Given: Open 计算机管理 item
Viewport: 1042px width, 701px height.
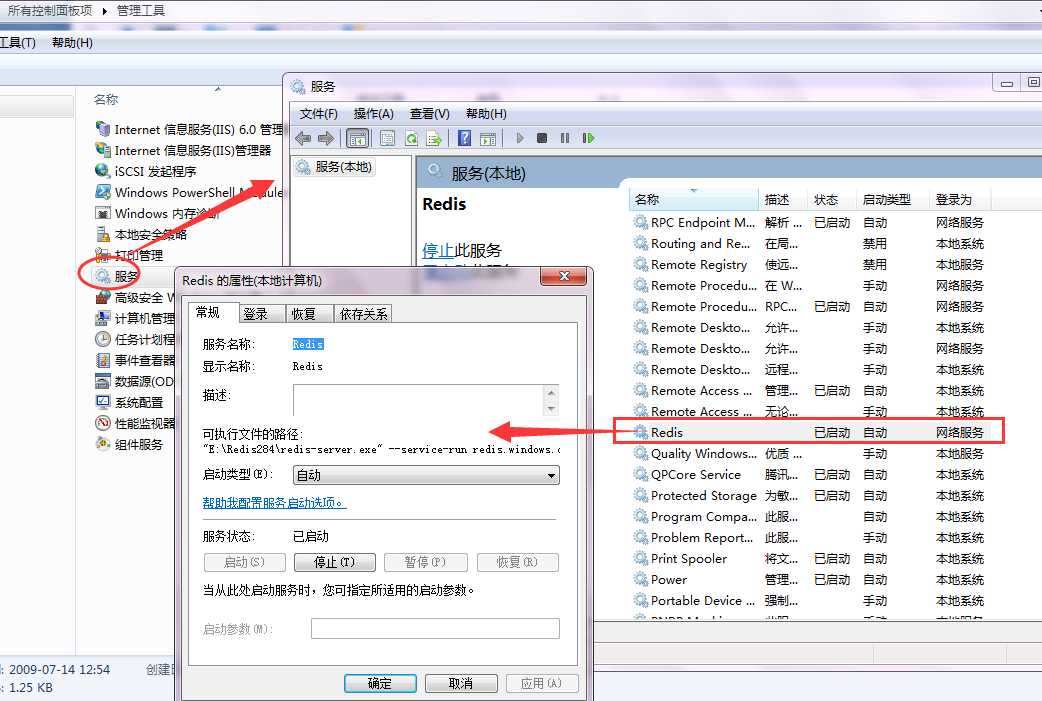Looking at the screenshot, I should tap(135, 318).
